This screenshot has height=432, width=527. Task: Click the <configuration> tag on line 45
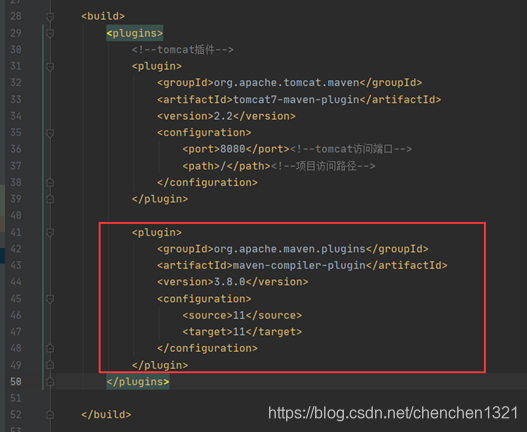click(x=204, y=299)
